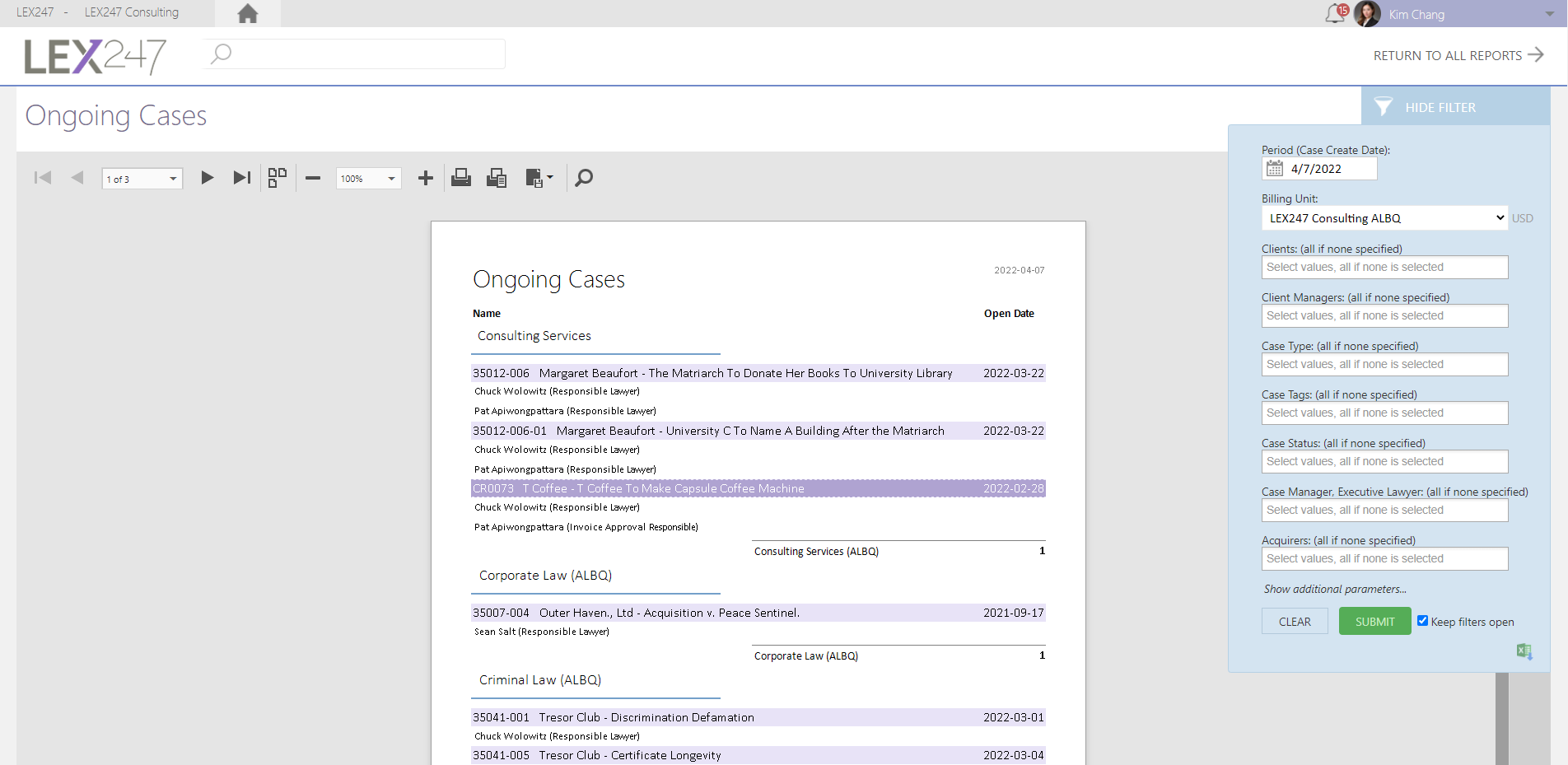Image resolution: width=1568 pixels, height=765 pixels.
Task: Click case 35041-001 Tresor Club Discrimination row
Action: click(758, 717)
